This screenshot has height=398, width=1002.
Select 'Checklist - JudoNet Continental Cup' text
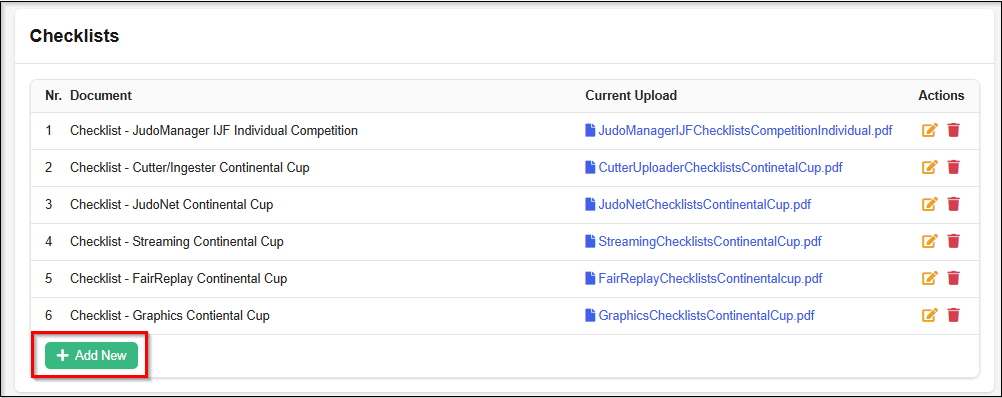click(172, 205)
